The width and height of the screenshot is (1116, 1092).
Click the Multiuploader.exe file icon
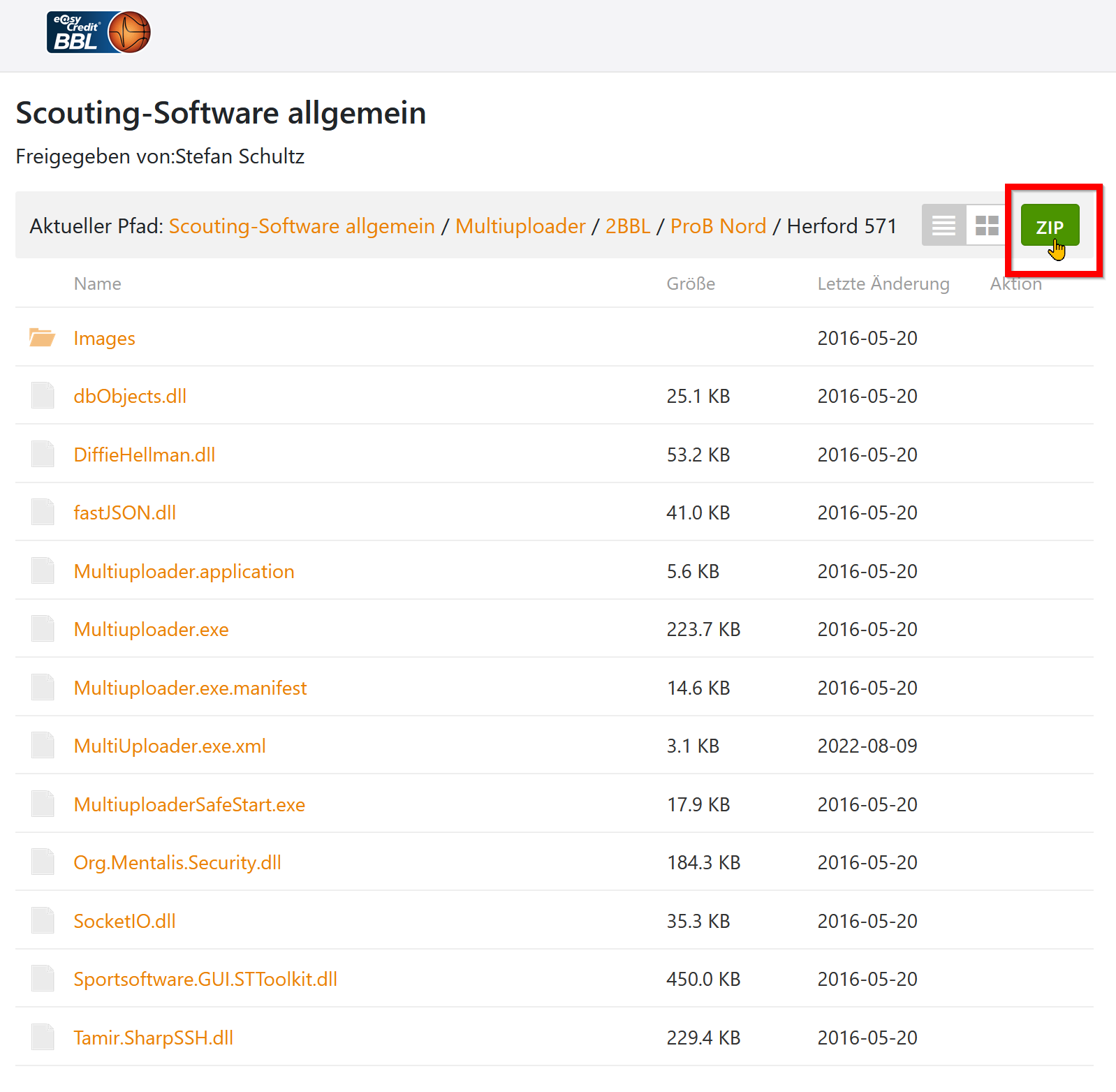pos(43,629)
